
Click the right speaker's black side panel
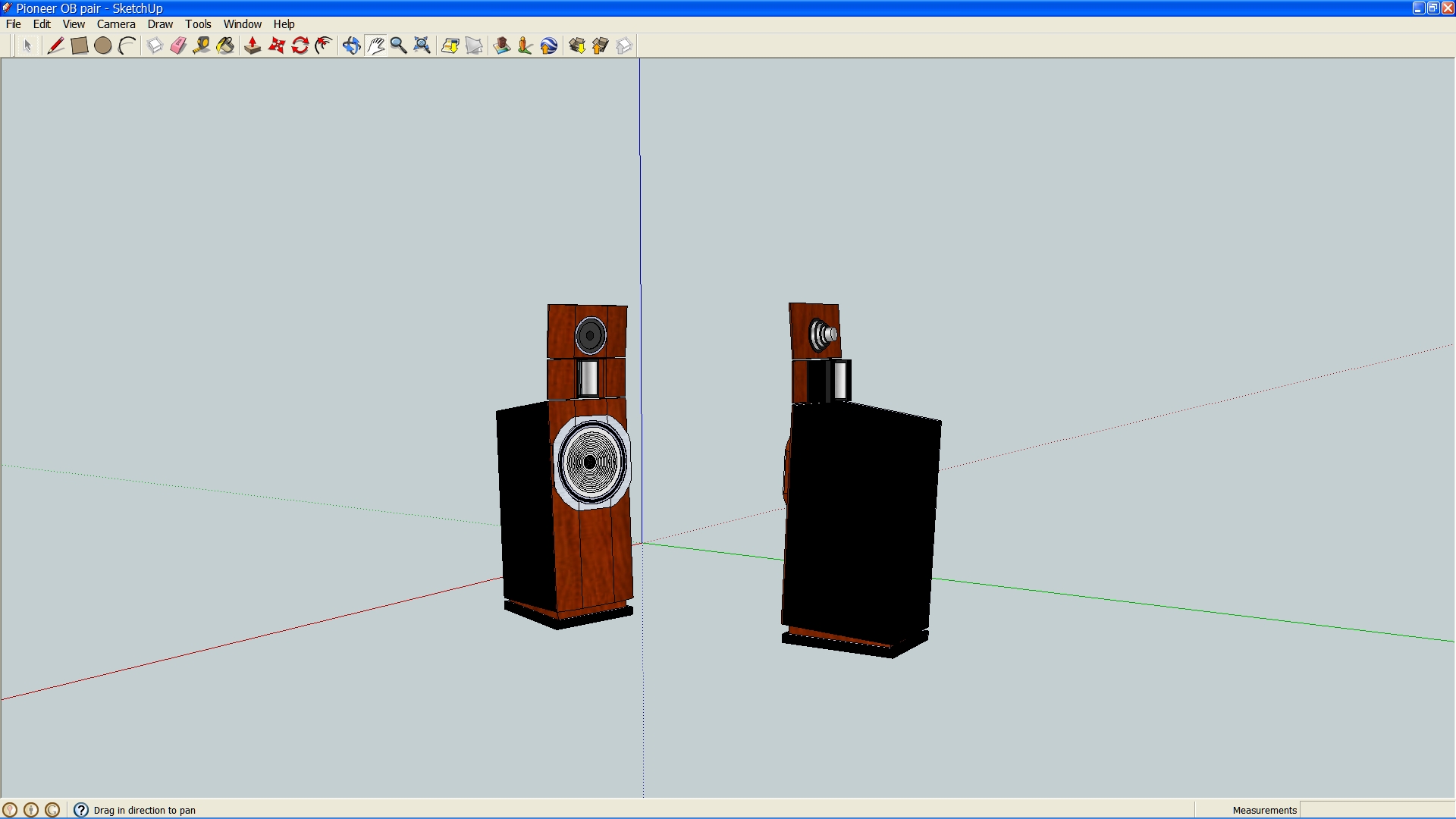point(861,523)
